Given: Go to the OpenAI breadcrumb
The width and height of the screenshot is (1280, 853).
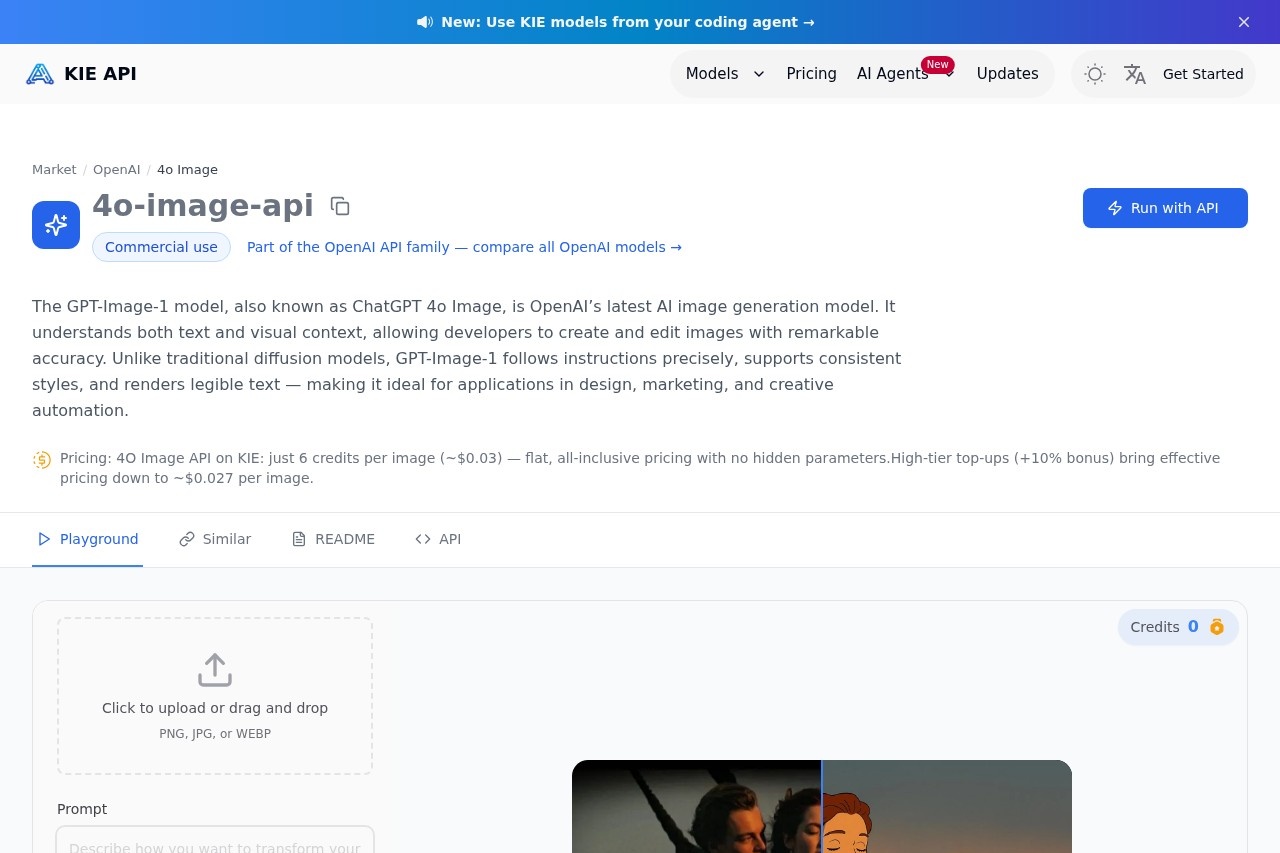Looking at the screenshot, I should [117, 170].
